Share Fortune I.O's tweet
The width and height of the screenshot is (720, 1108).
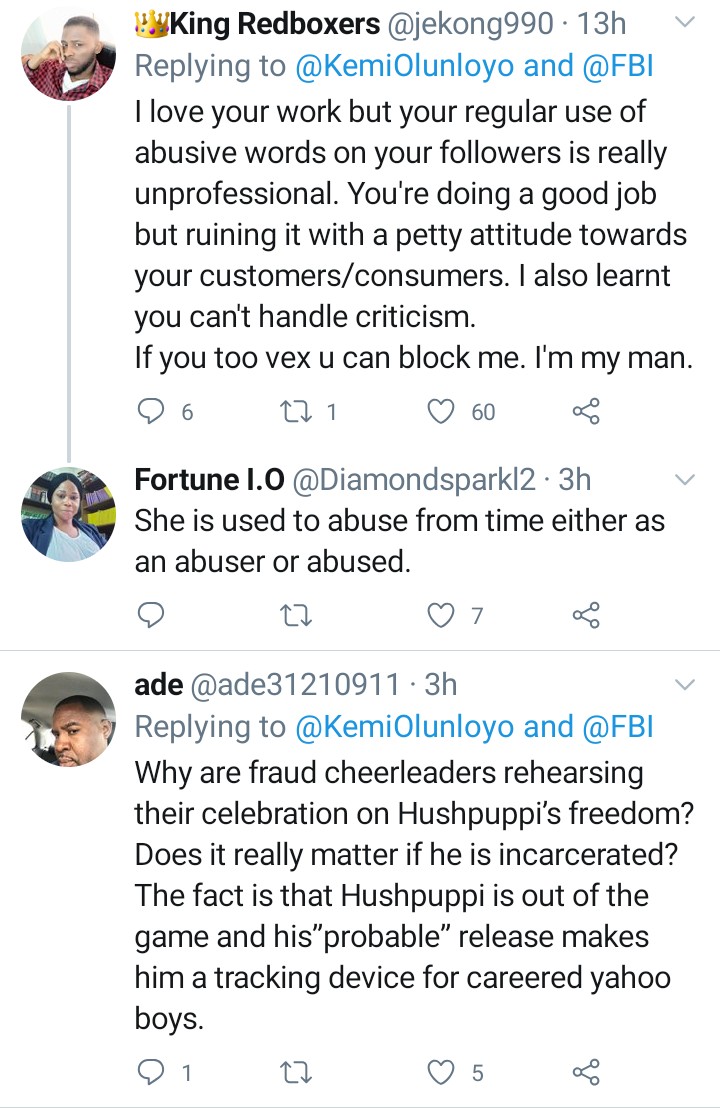585,615
